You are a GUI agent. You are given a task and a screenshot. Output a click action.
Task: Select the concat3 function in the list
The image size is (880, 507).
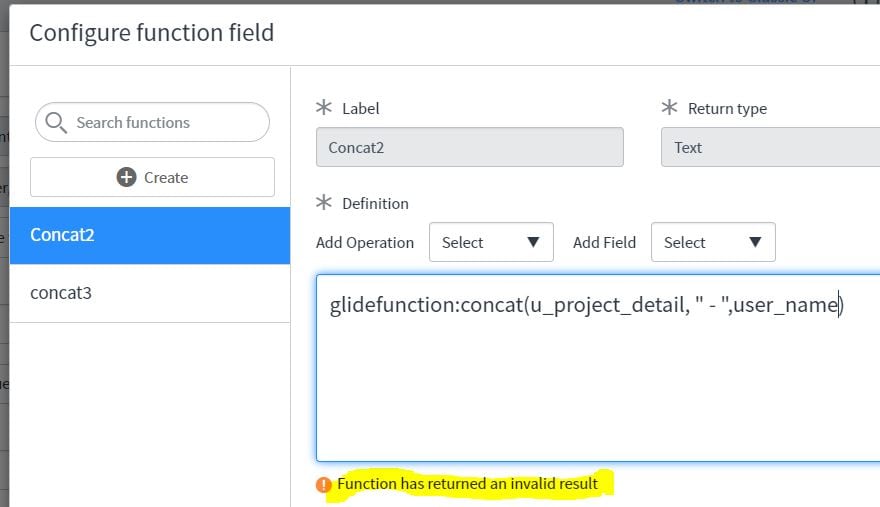tap(150, 293)
